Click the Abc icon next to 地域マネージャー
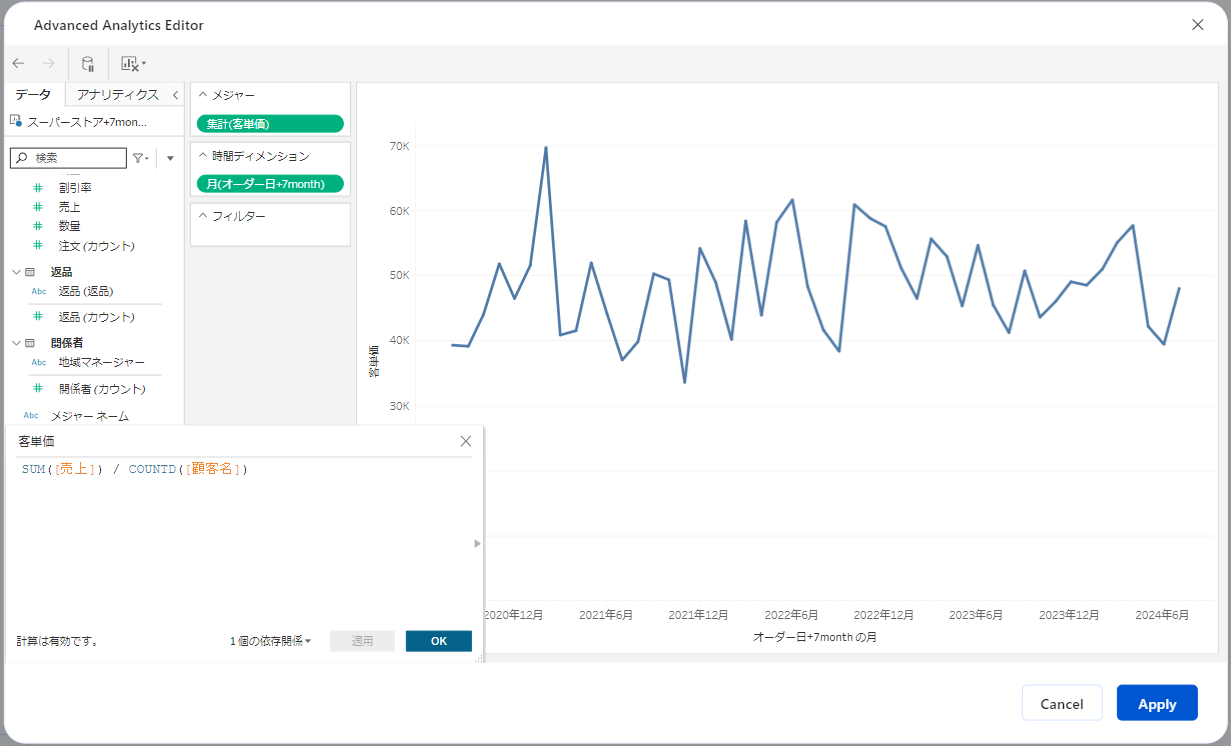This screenshot has height=746, width=1231. 38,362
